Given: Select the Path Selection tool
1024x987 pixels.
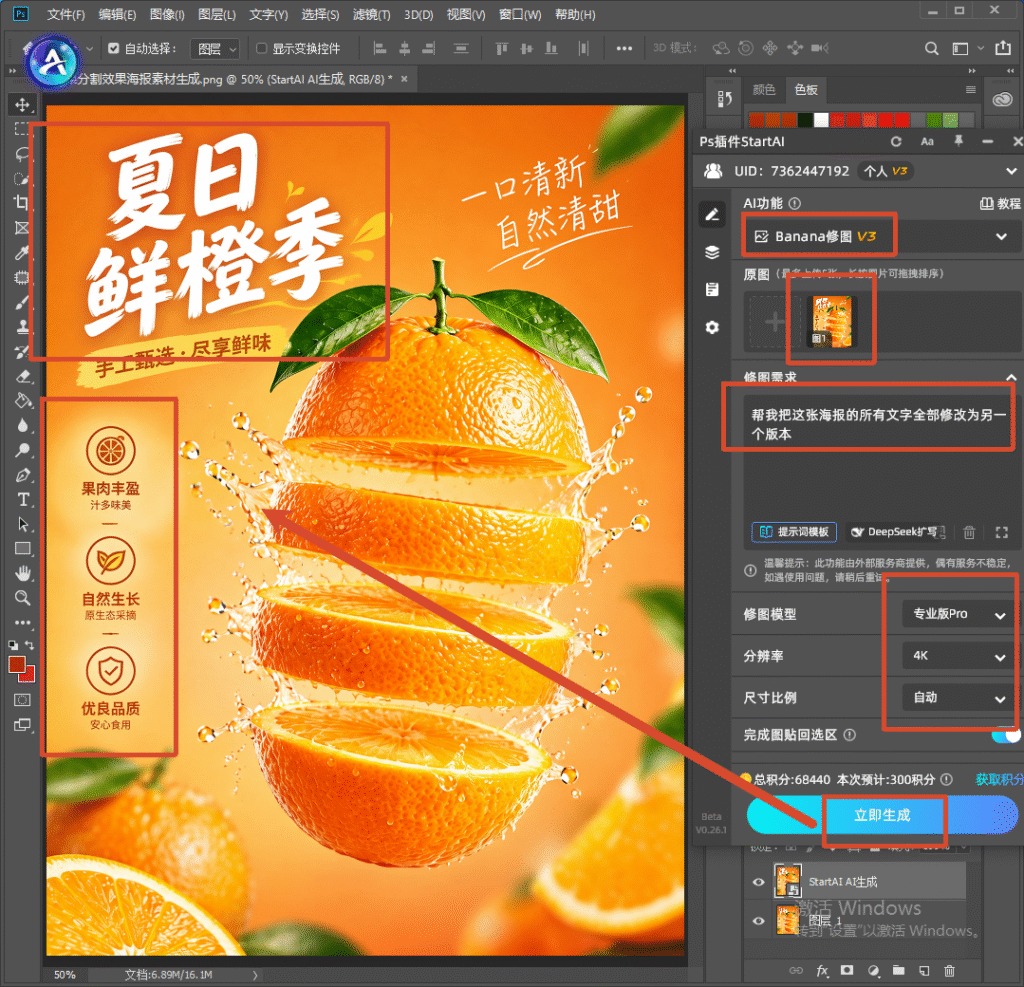Looking at the screenshot, I should (22, 525).
